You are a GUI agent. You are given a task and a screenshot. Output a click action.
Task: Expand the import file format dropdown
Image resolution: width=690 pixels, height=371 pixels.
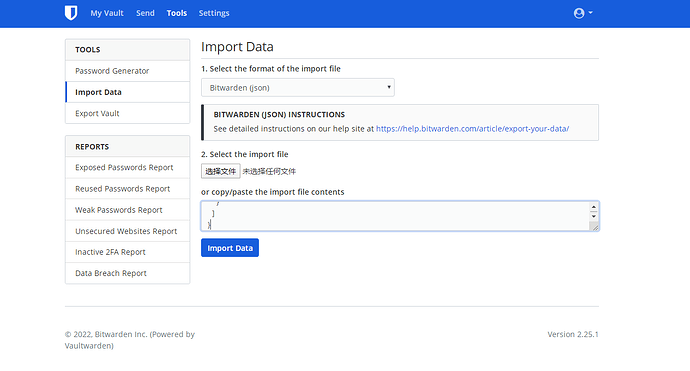298,88
